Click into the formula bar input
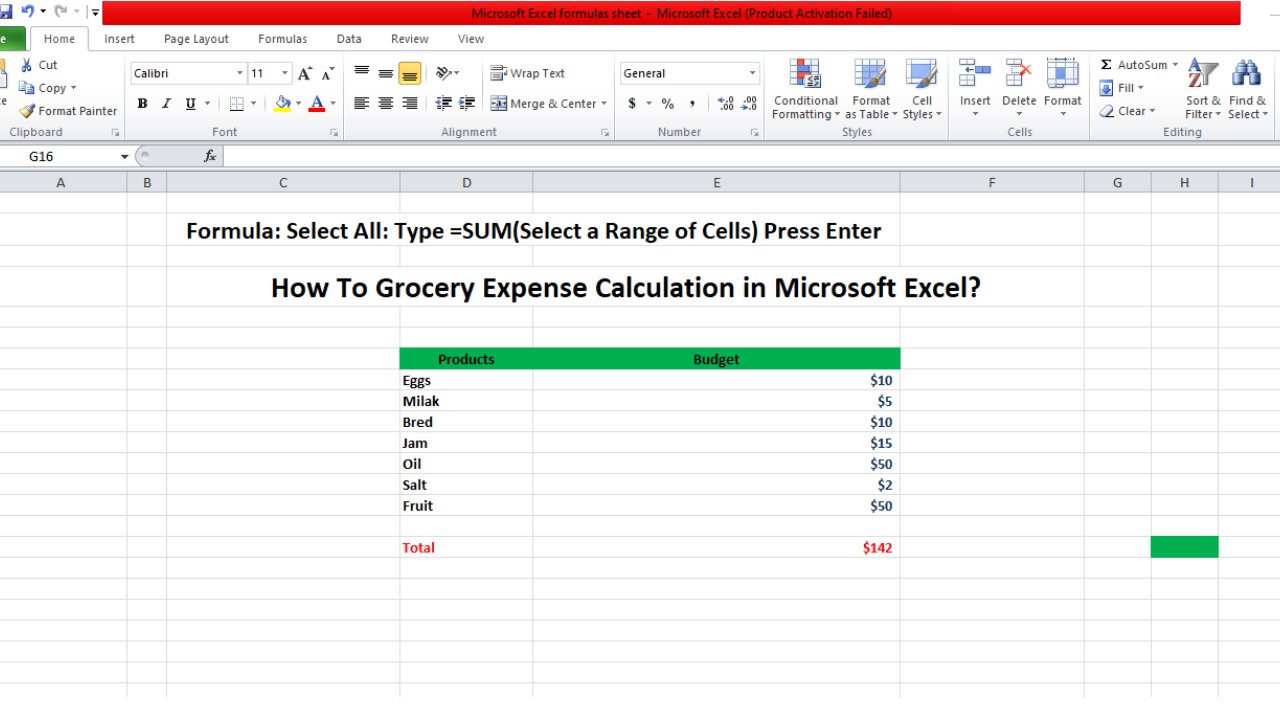The height and width of the screenshot is (720, 1280). pos(750,156)
